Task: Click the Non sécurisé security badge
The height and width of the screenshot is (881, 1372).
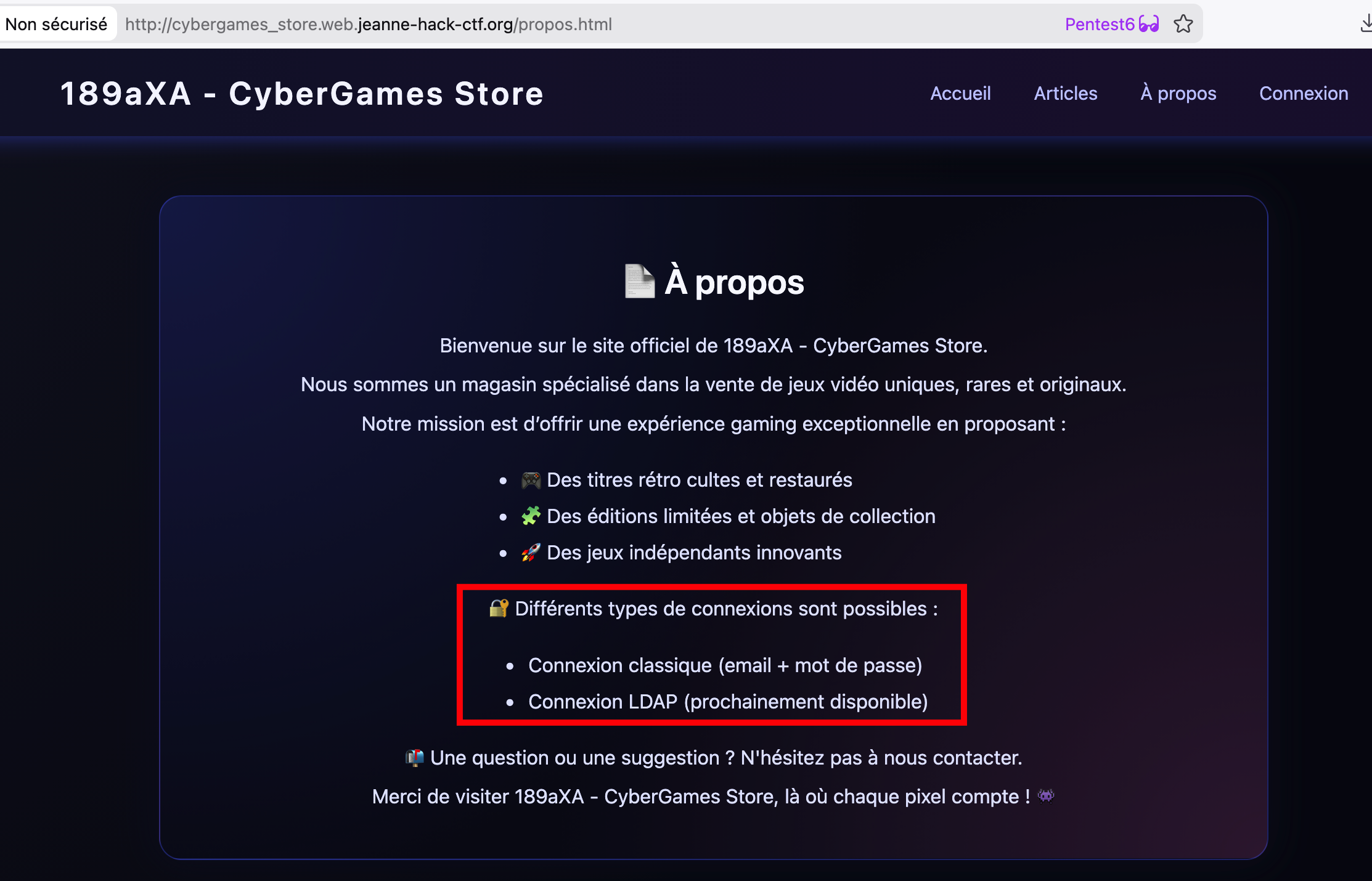Action: (x=56, y=24)
